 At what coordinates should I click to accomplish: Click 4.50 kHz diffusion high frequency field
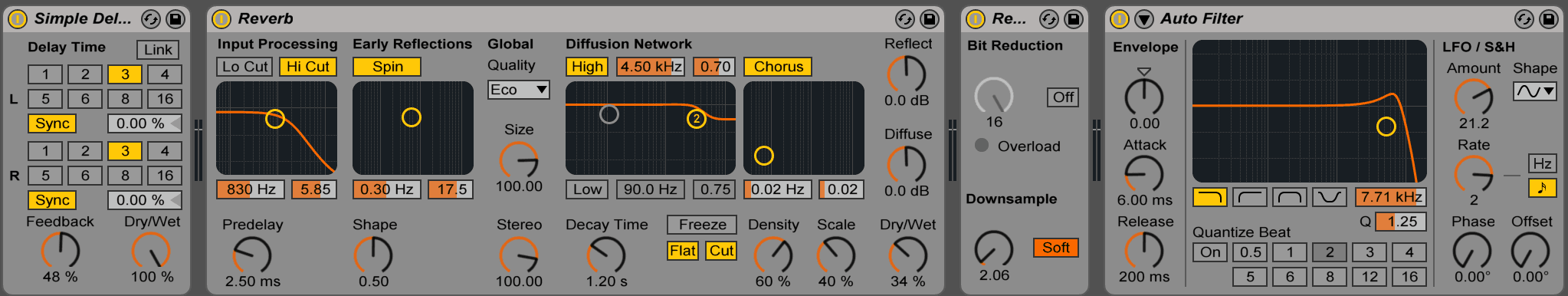651,67
